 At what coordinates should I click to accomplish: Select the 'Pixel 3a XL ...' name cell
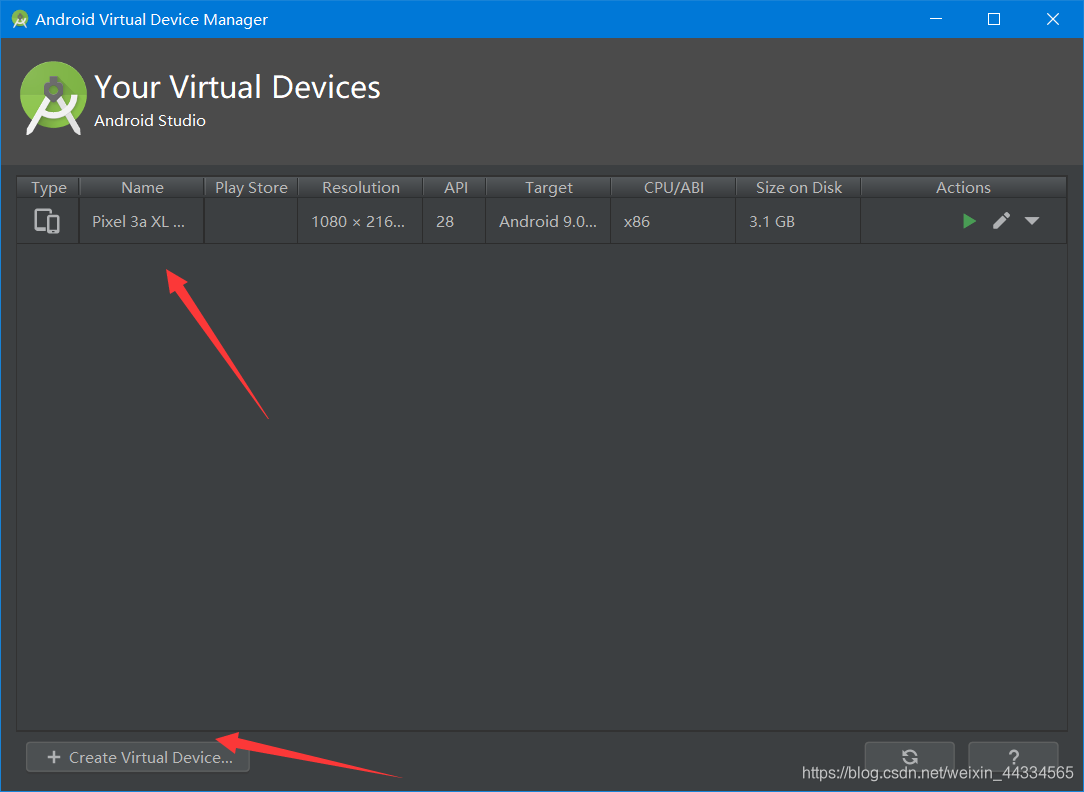click(x=142, y=221)
